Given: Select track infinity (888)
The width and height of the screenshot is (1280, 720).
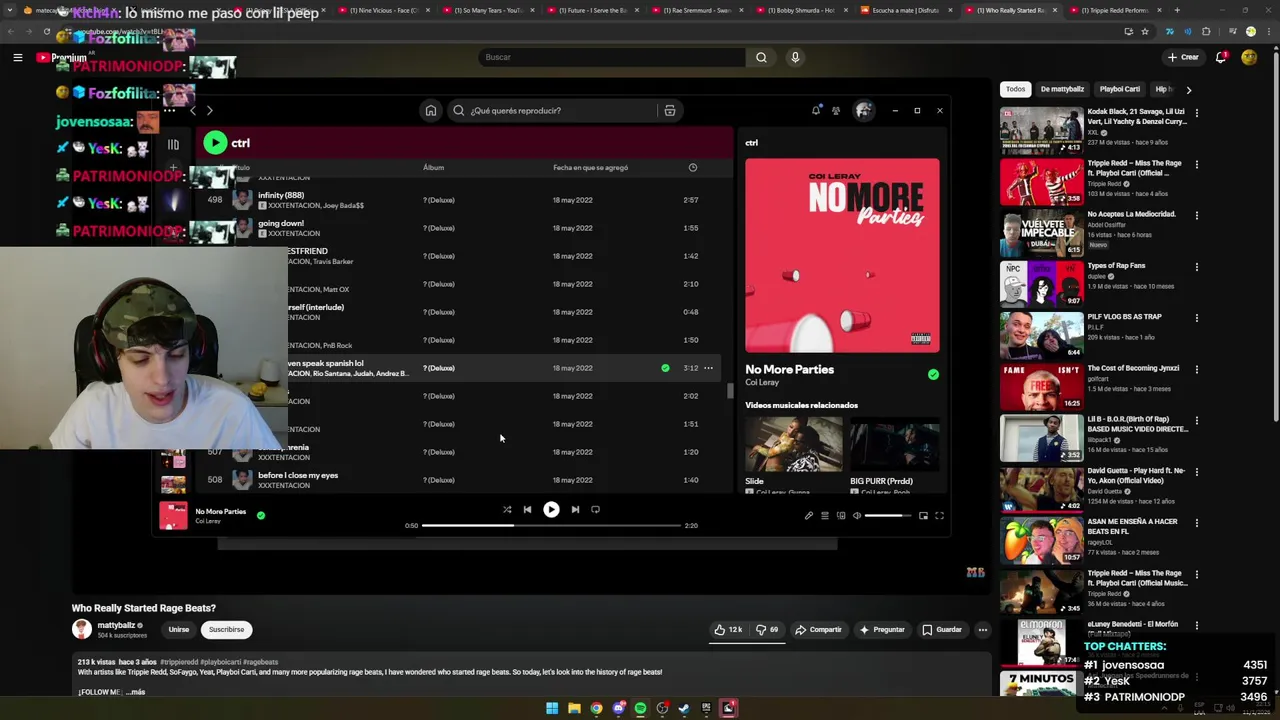Looking at the screenshot, I should 281,195.
